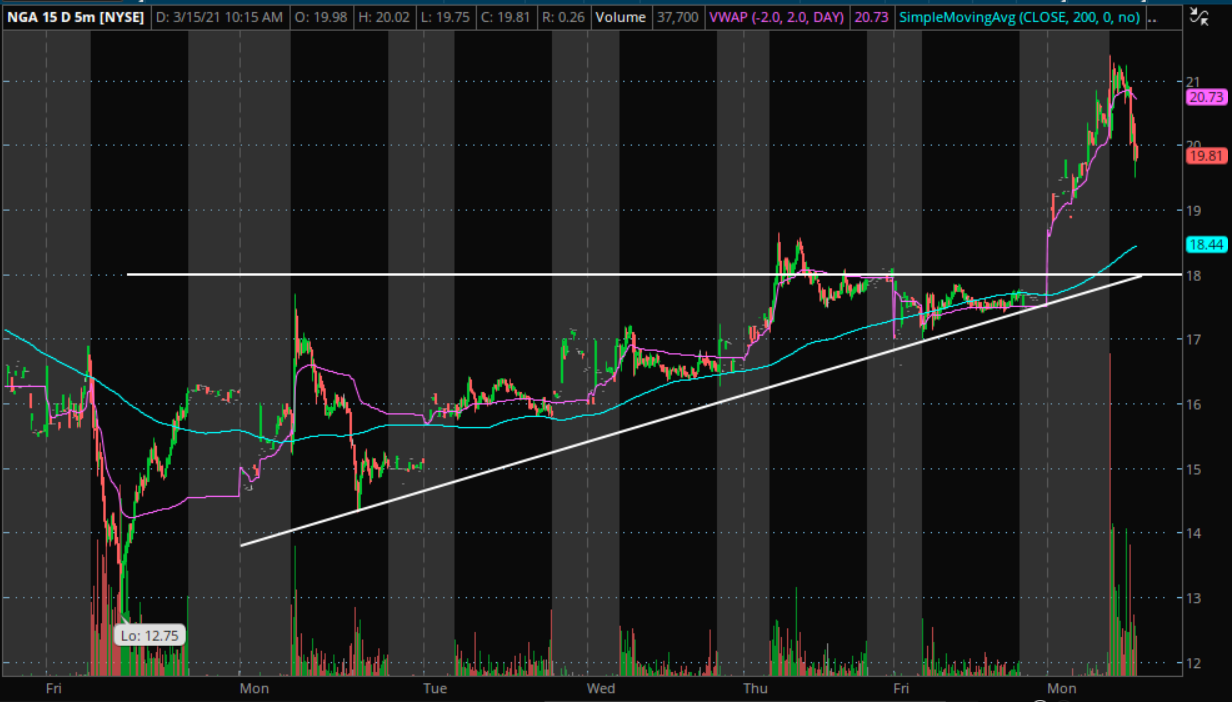Screen dimensions: 1232x702
Task: Click the Volume study label in the header
Action: tap(620, 18)
